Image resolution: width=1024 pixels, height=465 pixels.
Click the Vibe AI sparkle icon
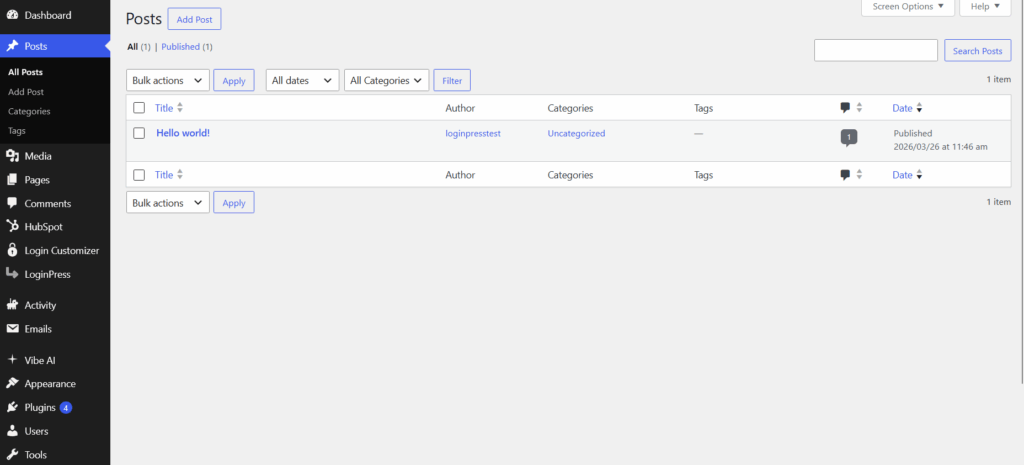12,360
